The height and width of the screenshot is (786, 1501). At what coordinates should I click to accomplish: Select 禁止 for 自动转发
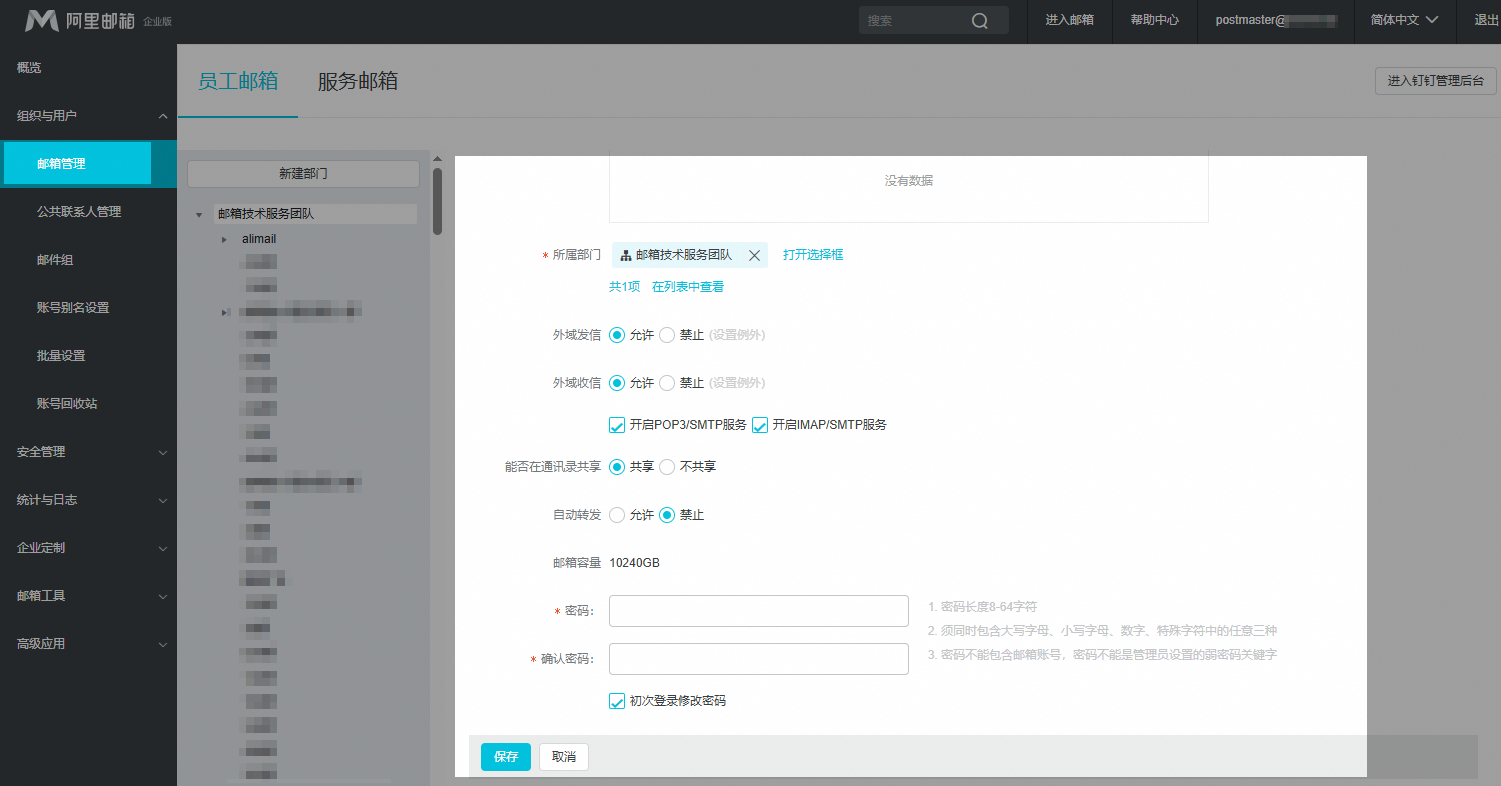click(667, 515)
